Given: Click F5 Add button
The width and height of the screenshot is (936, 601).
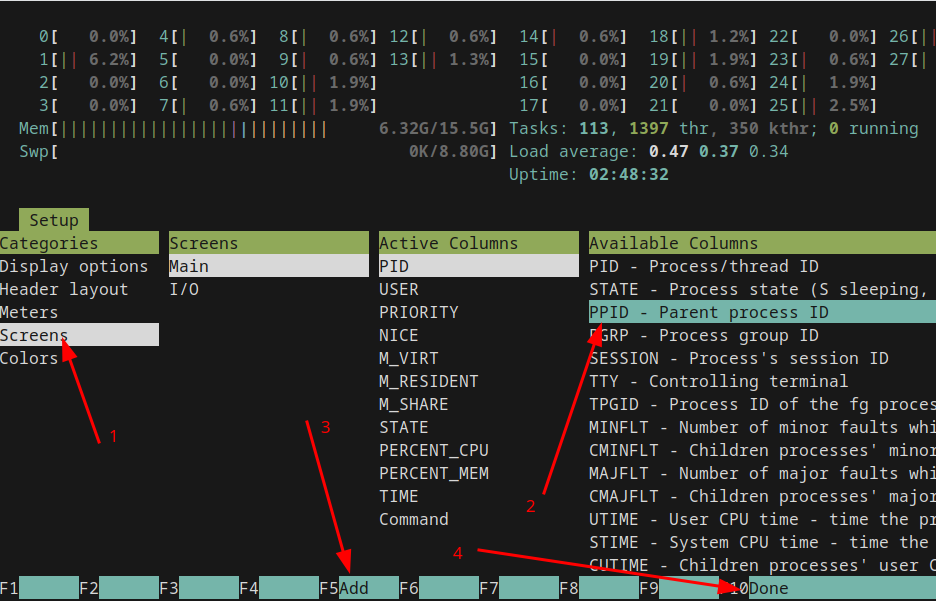Looking at the screenshot, I should (x=359, y=588).
